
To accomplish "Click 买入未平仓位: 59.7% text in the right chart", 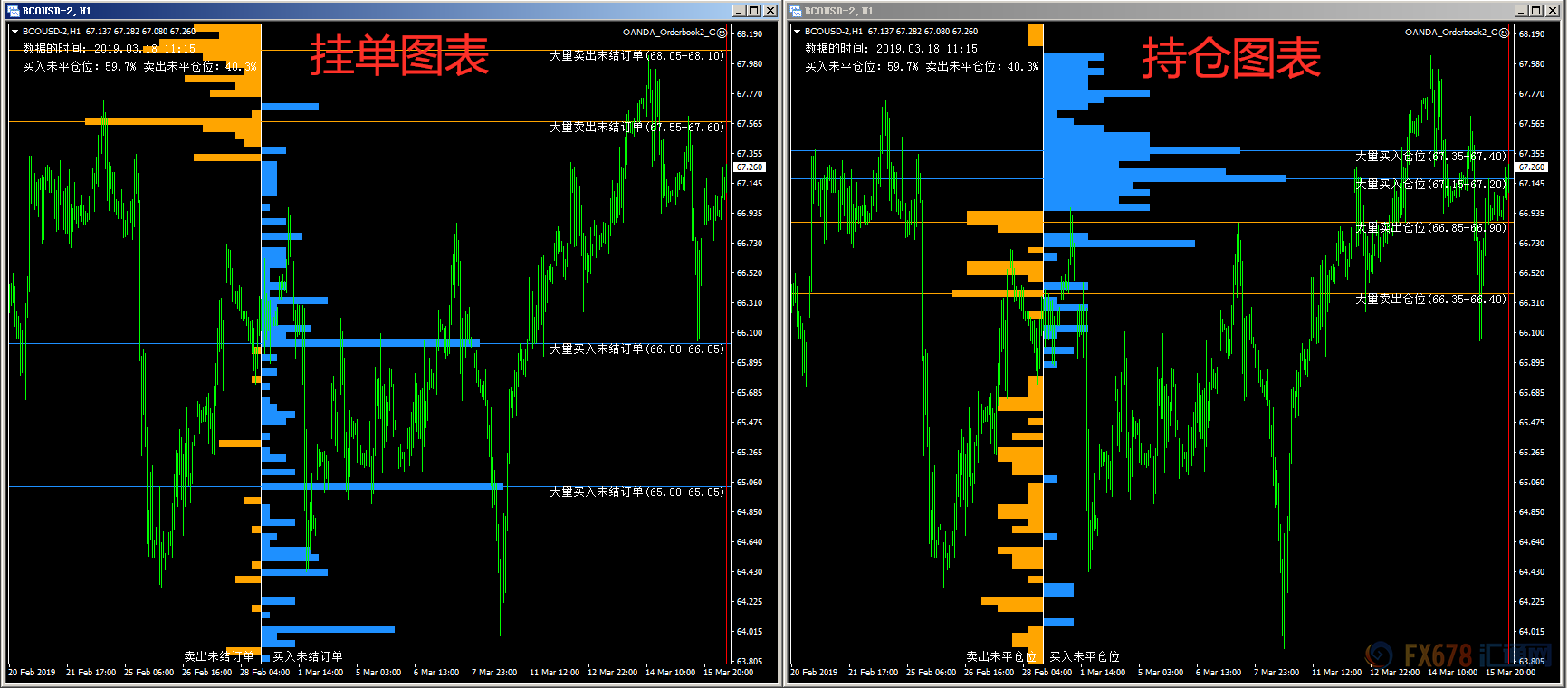I will [862, 67].
